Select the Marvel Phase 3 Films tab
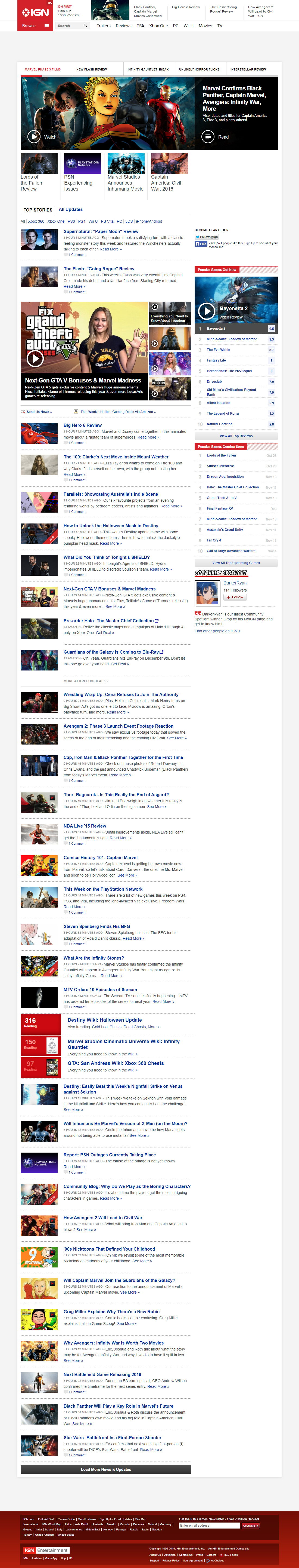Viewport: 299px width, 1568px height. pos(43,69)
